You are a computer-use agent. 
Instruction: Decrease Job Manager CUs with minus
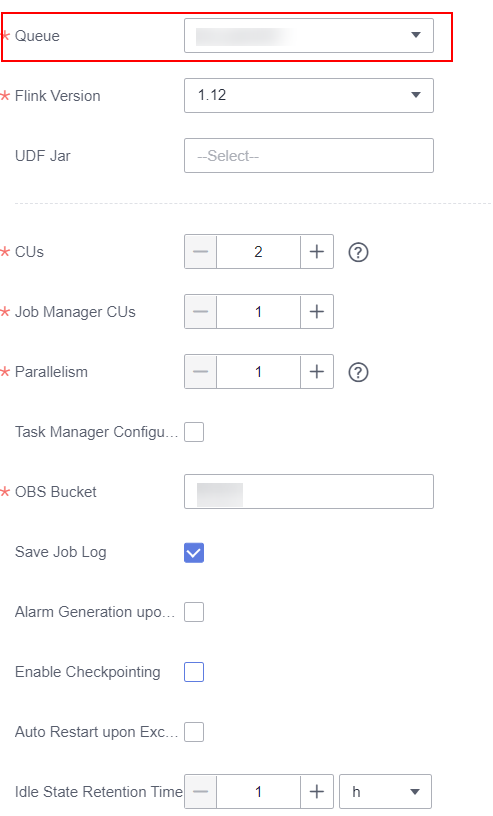coord(200,312)
